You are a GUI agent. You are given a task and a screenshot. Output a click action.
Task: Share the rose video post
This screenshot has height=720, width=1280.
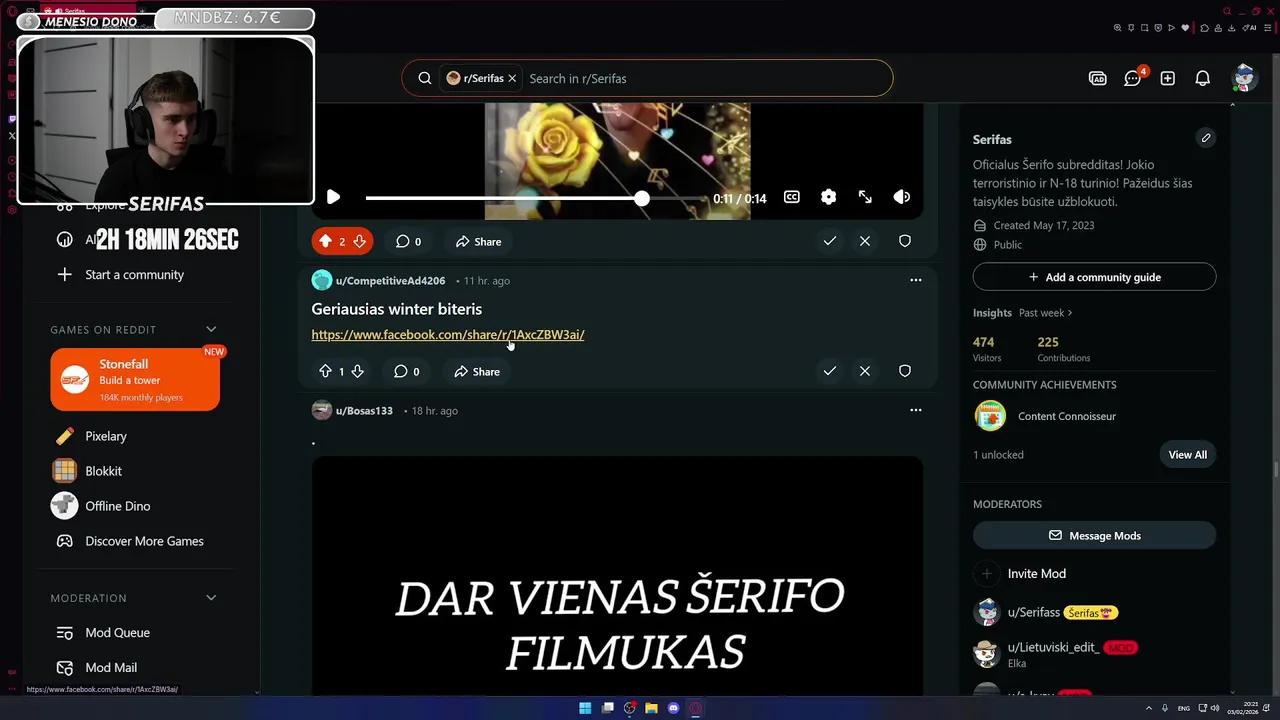(479, 241)
